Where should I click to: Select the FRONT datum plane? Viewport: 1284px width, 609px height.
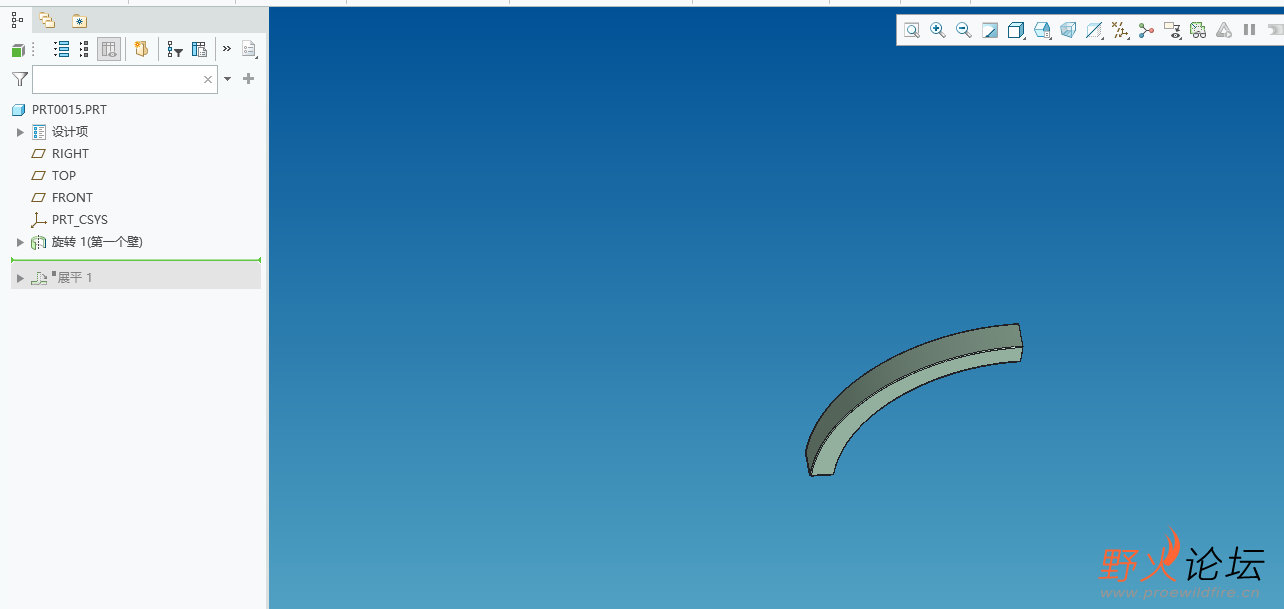click(x=72, y=198)
